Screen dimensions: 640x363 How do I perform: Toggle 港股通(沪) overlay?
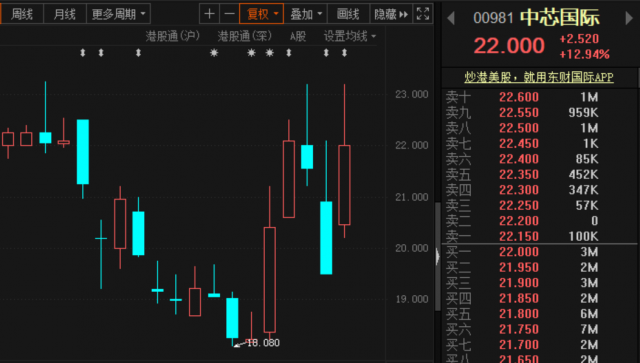tap(173, 36)
